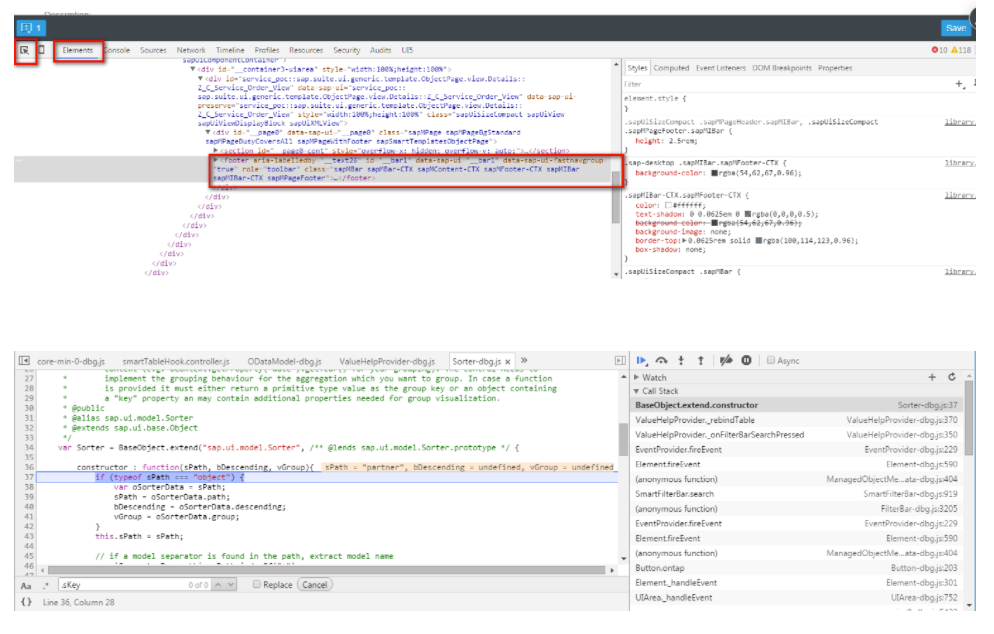Open the Network tab
This screenshot has height=634, width=994.
[x=191, y=50]
